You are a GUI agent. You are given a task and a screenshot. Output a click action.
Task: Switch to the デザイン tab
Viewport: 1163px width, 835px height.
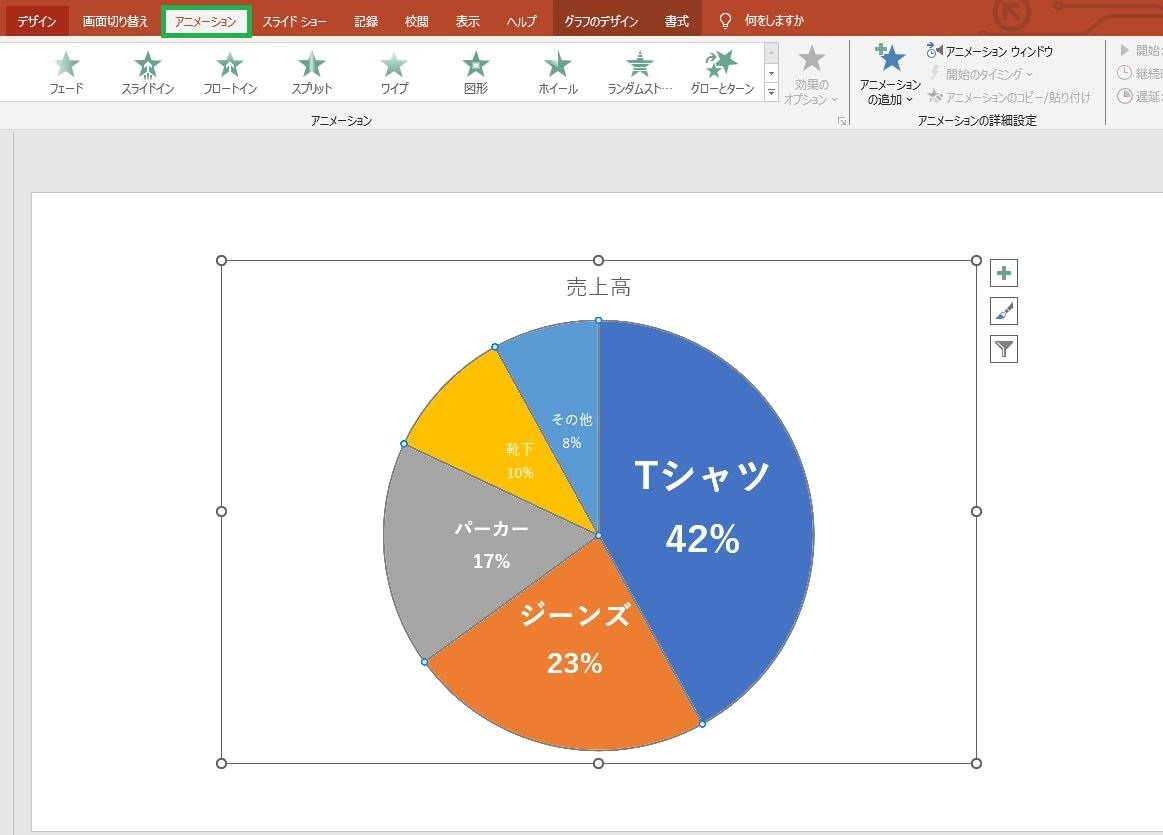click(x=37, y=22)
